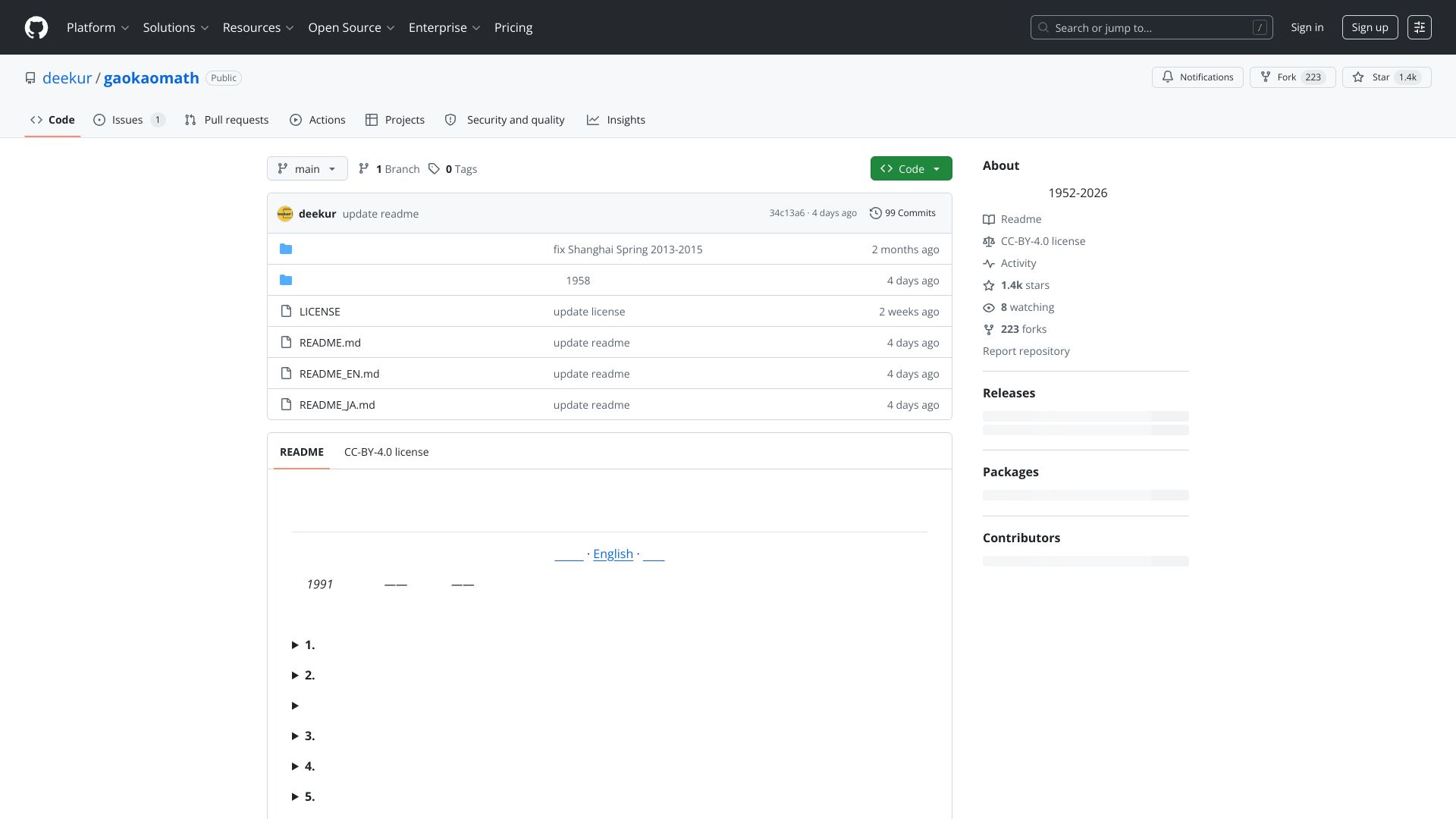This screenshot has width=1456, height=819.
Task: Open the README_EN.md file
Action: pos(339,374)
